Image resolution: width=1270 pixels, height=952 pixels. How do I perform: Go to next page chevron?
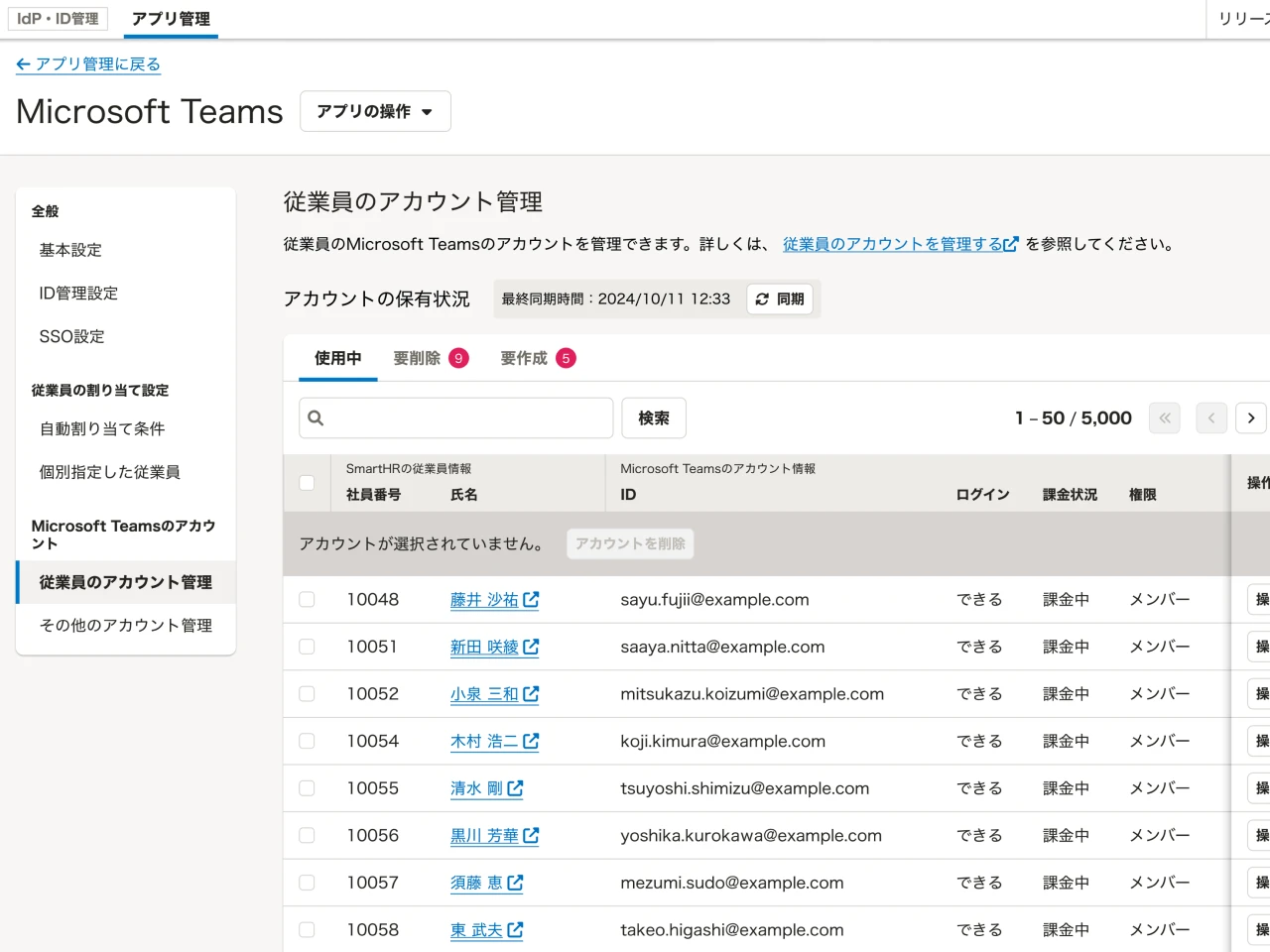[1251, 418]
